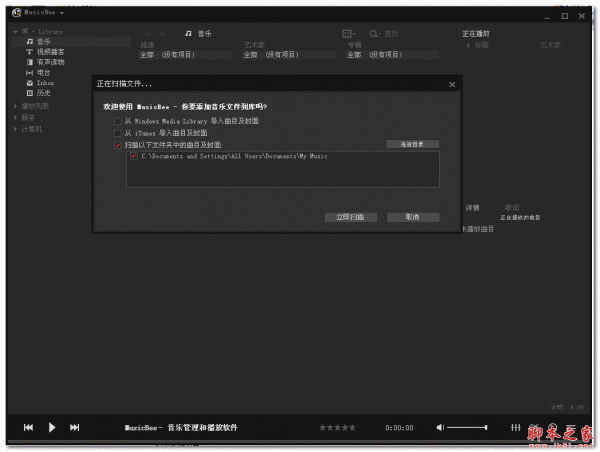This screenshot has height=452, width=600.
Task: Click 取消 cancel button
Action: click(413, 217)
